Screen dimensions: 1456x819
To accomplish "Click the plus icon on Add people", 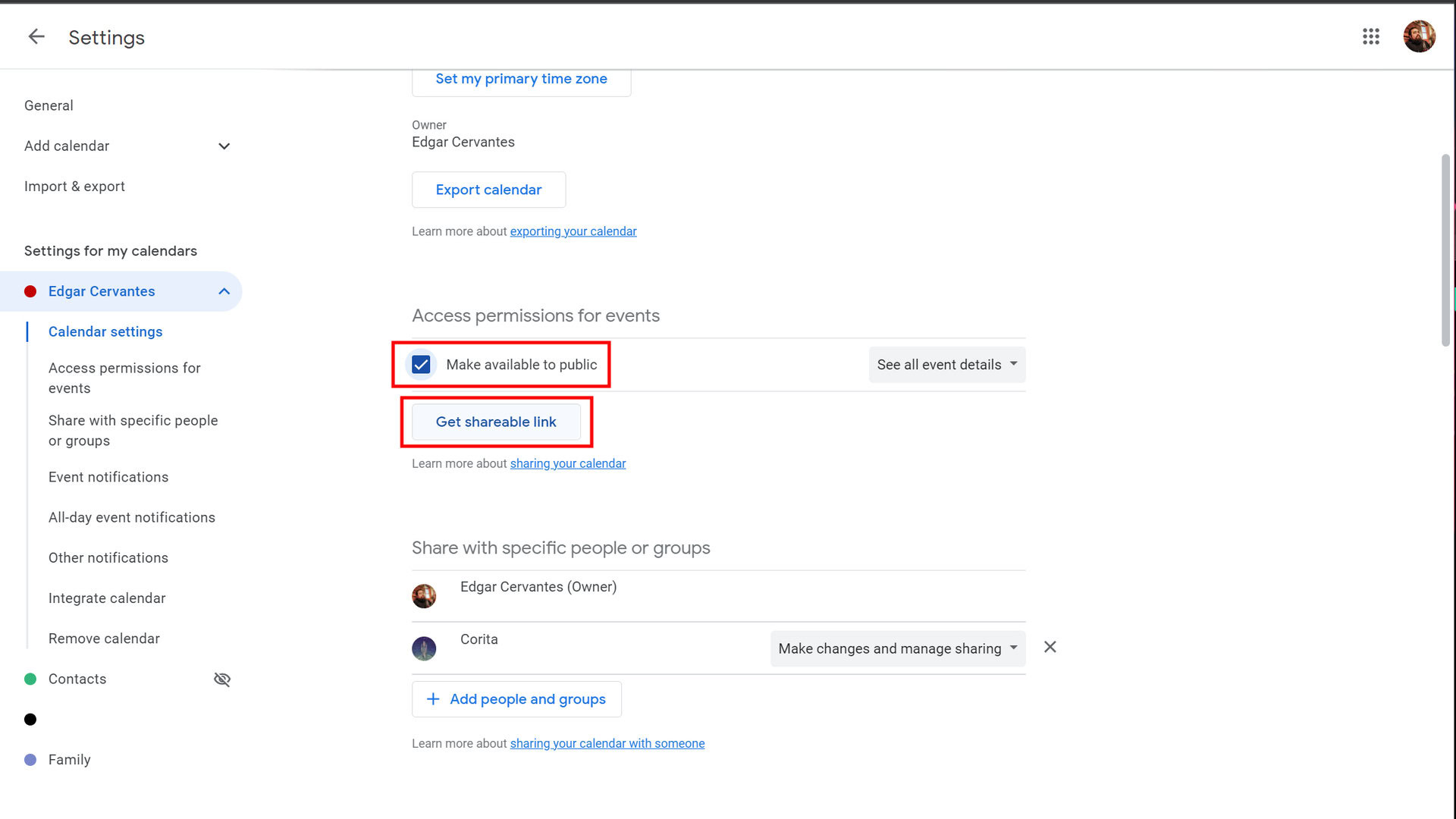I will (x=433, y=699).
